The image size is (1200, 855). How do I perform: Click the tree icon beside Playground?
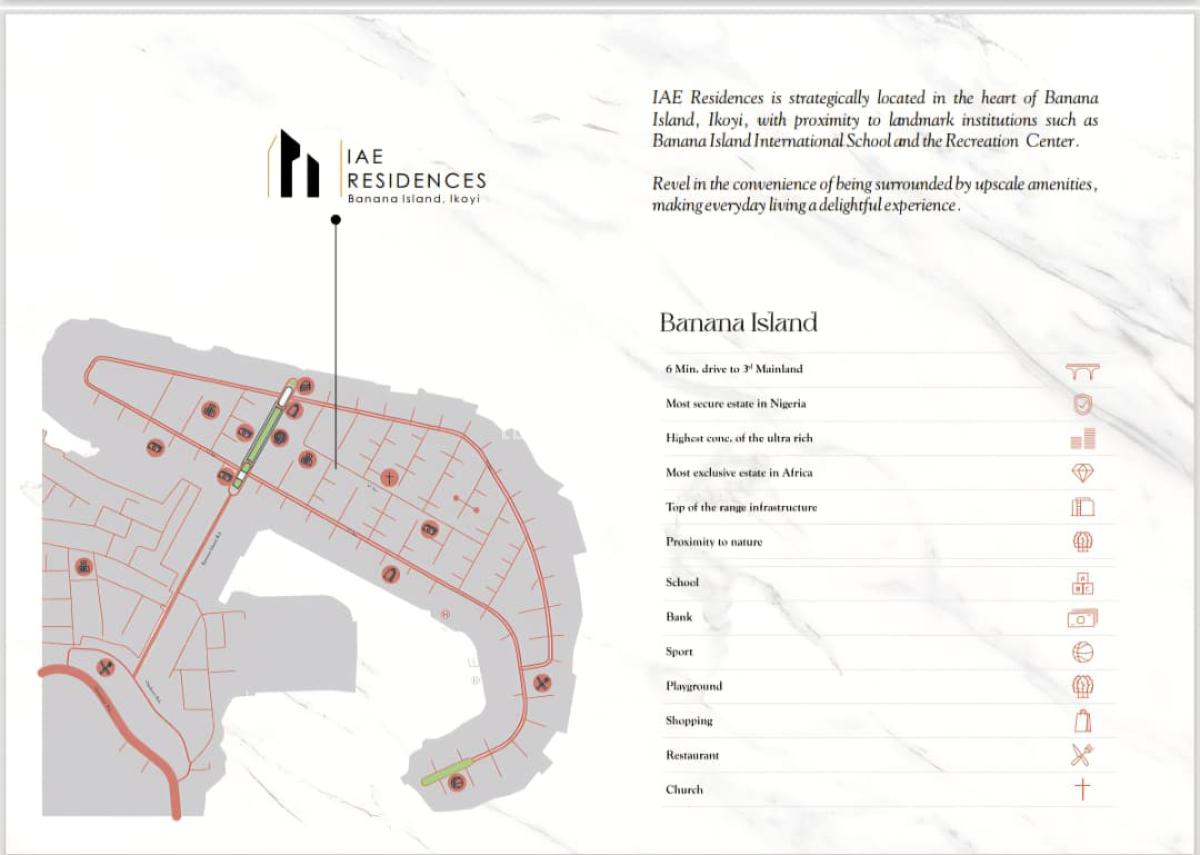tap(1082, 687)
